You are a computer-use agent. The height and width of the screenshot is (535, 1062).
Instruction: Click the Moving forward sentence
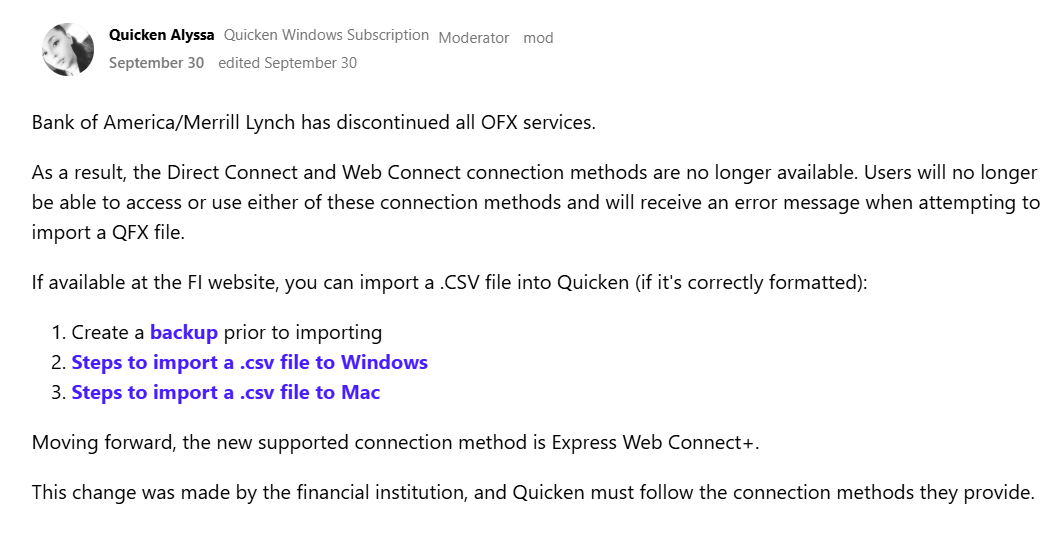396,442
